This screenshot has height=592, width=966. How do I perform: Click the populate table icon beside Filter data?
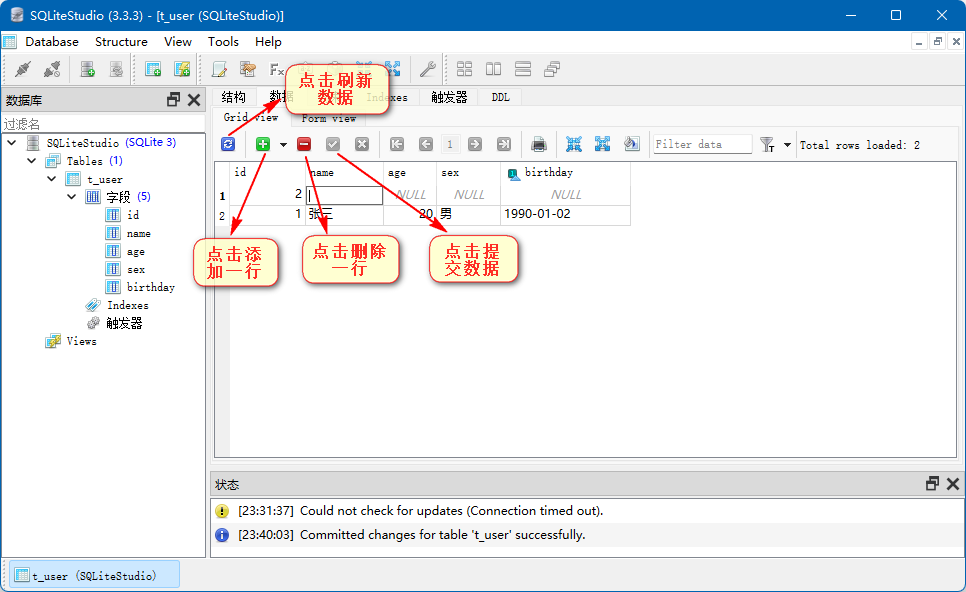(x=631, y=144)
